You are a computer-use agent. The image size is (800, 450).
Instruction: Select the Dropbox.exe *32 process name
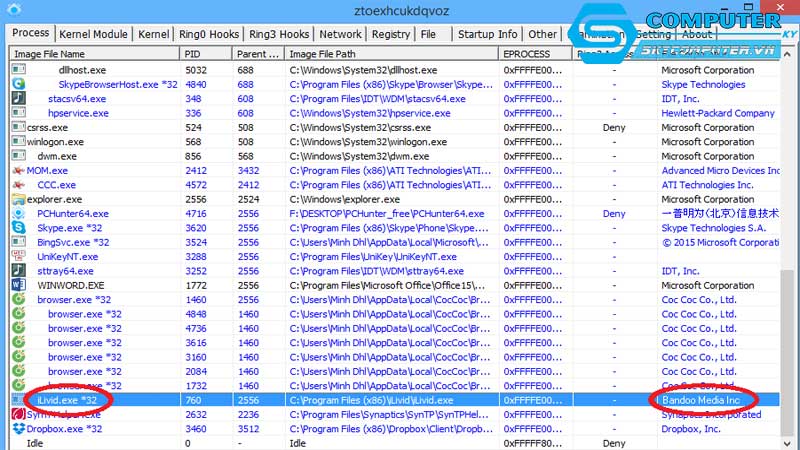pos(64,429)
